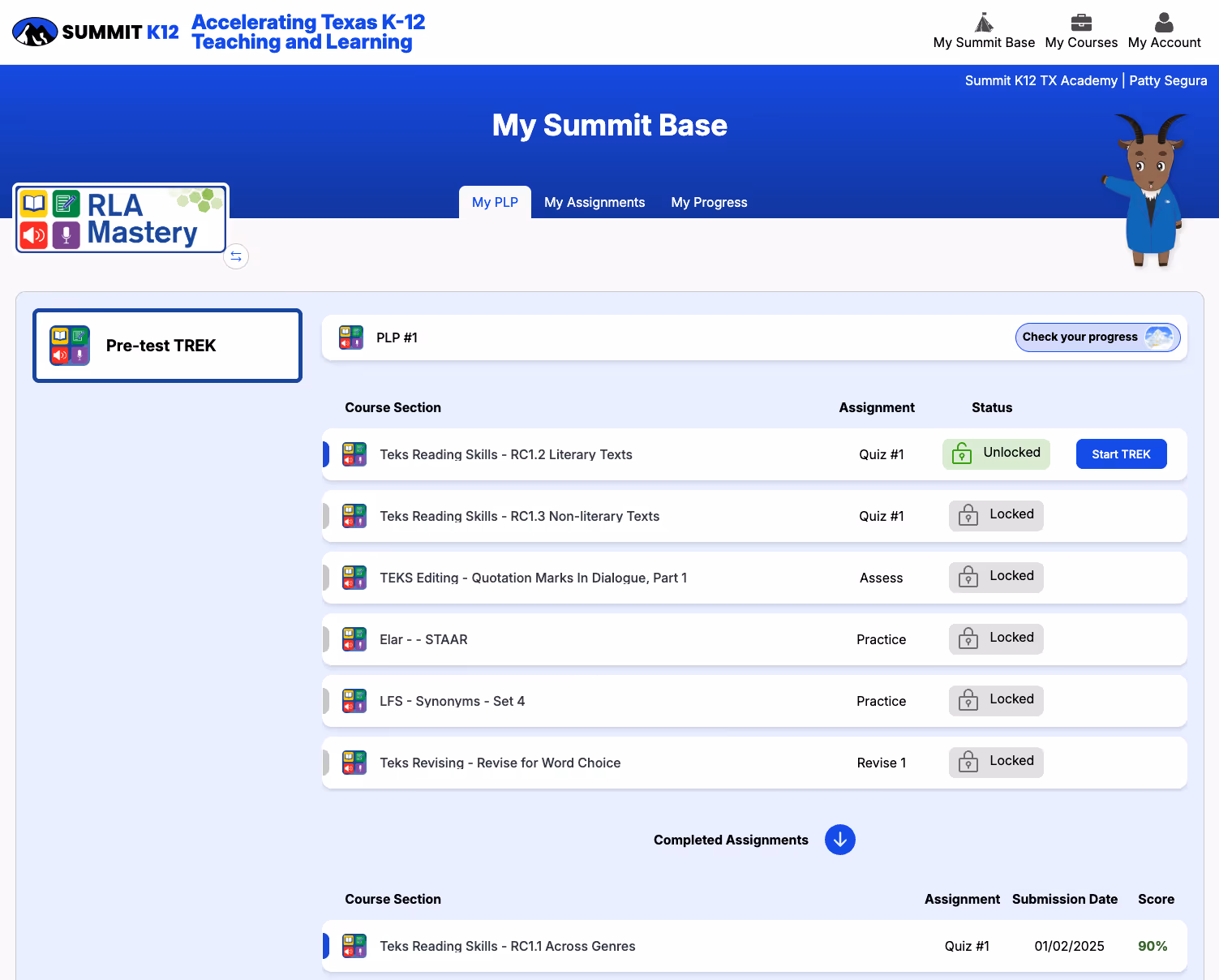This screenshot has width=1219, height=980.
Task: Switch to the My PLP tab
Action: 495,202
